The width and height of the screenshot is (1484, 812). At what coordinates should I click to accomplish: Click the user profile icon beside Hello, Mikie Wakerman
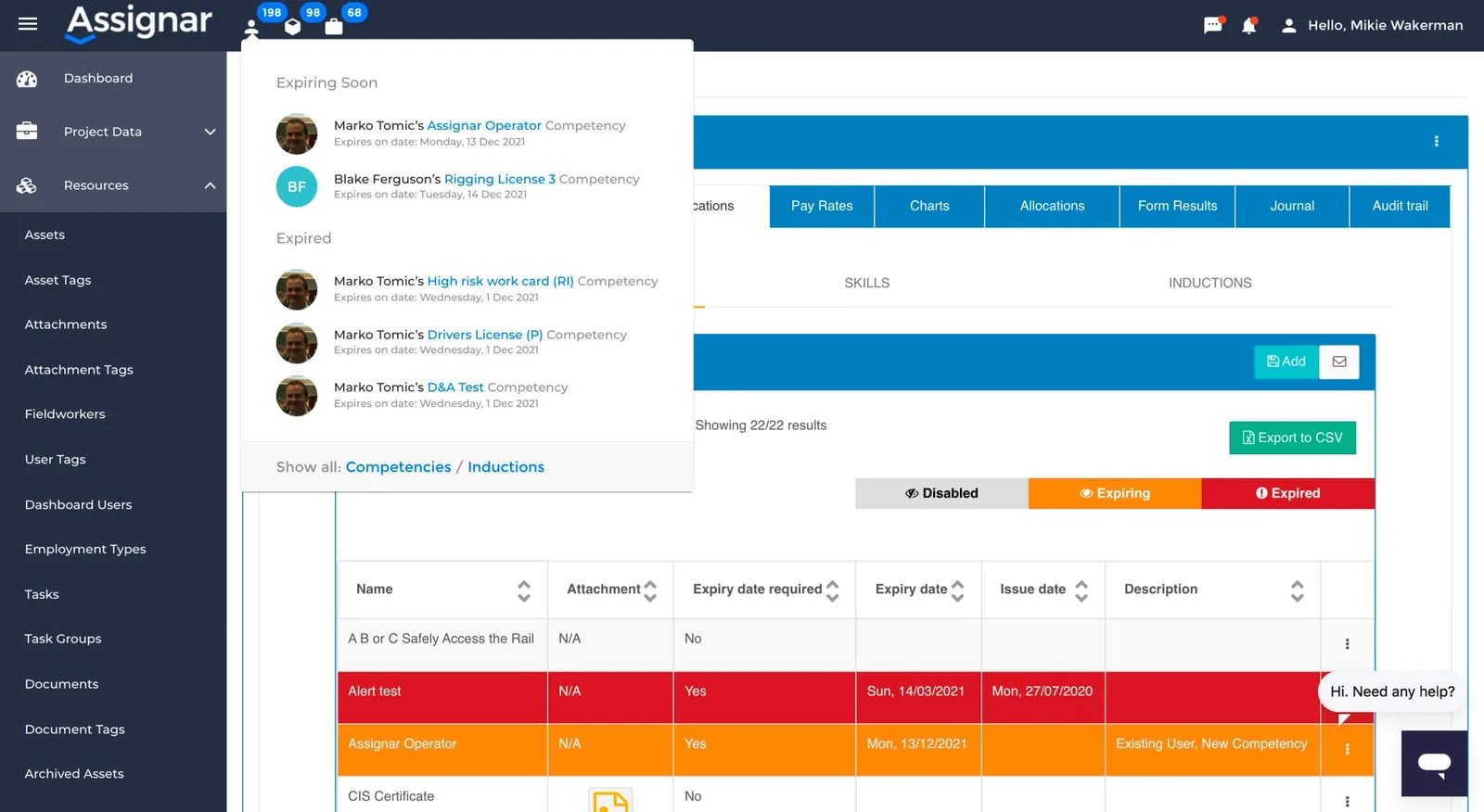click(x=1288, y=26)
